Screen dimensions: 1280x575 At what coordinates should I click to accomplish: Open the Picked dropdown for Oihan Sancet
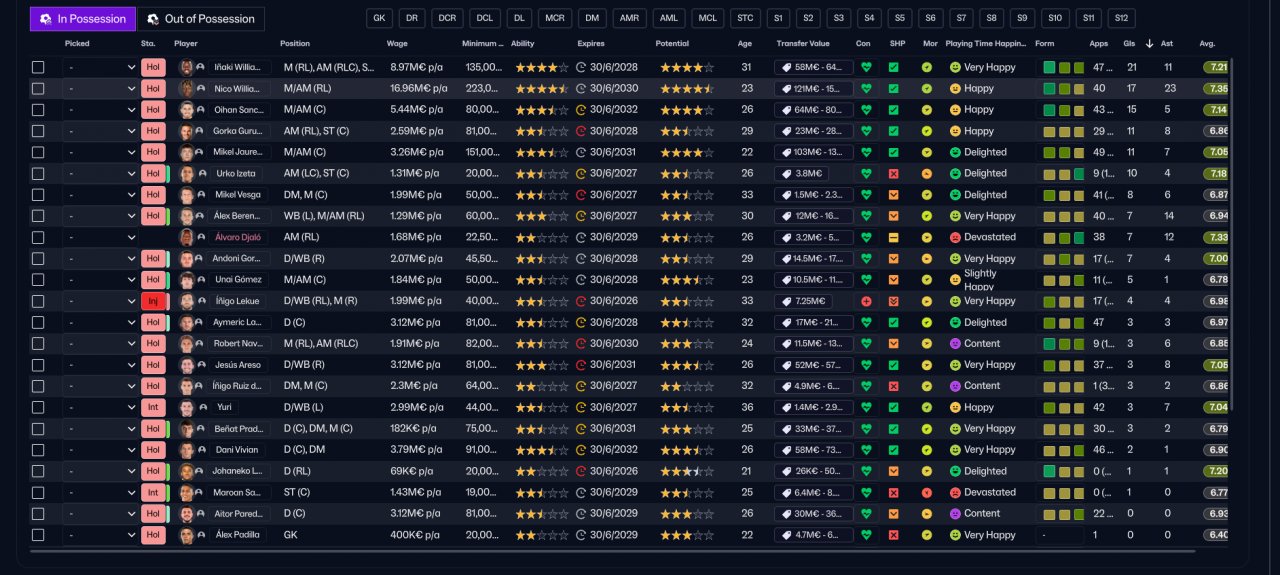pos(100,110)
